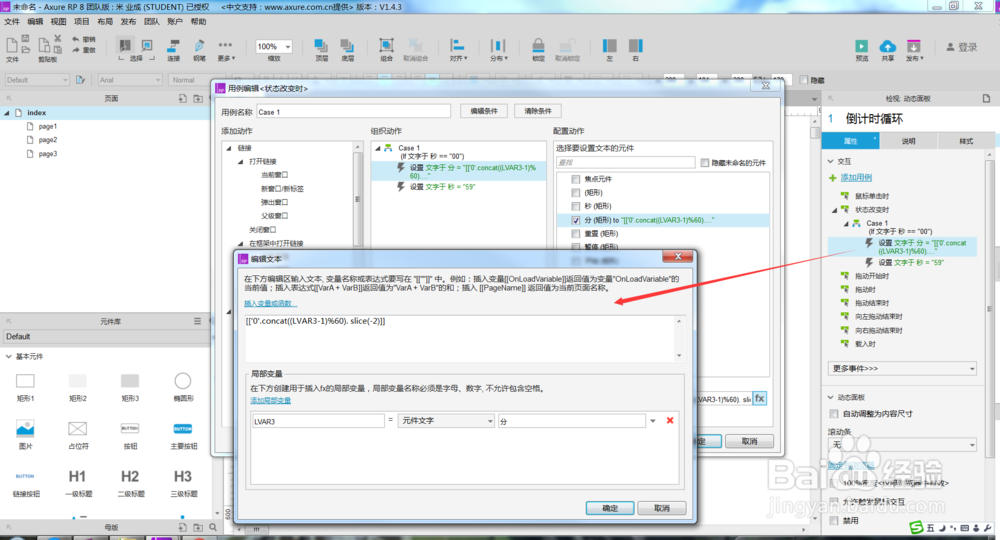Toggle the Left (左) panel icon
Image resolution: width=1000 pixels, height=540 pixels.
point(610,45)
